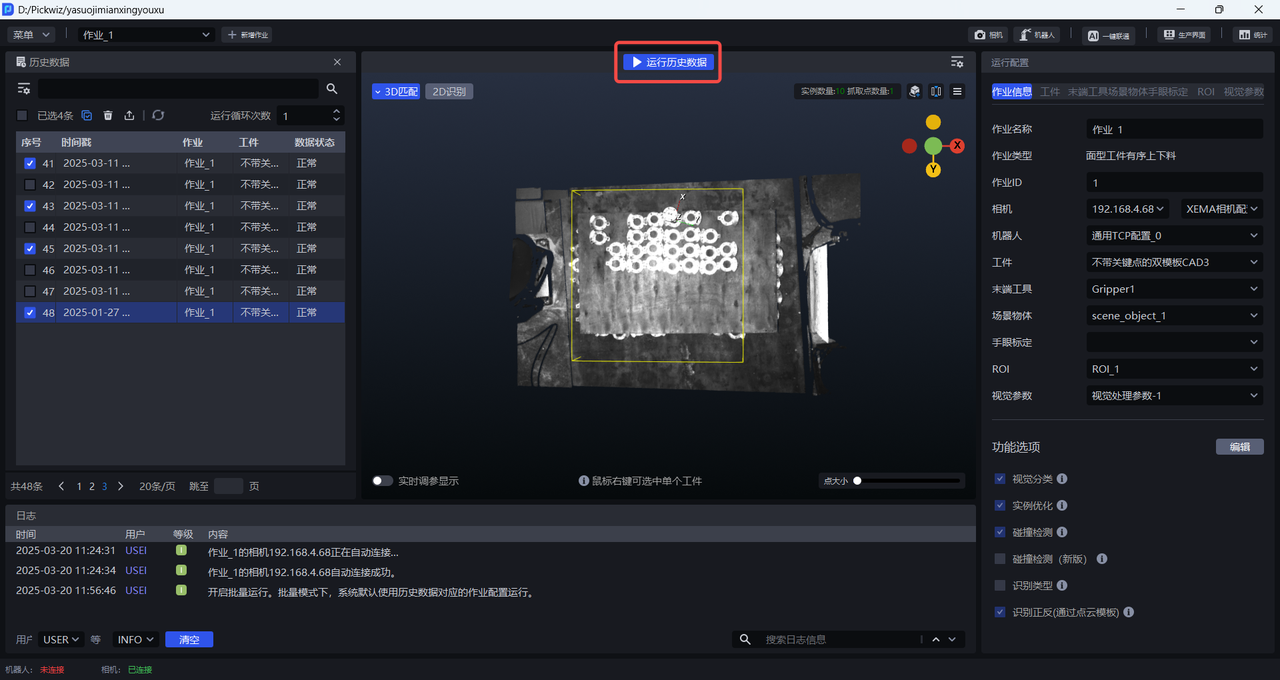Toggle the 实时调参显示 switch
Viewport: 1280px width, 680px height.
click(x=382, y=481)
